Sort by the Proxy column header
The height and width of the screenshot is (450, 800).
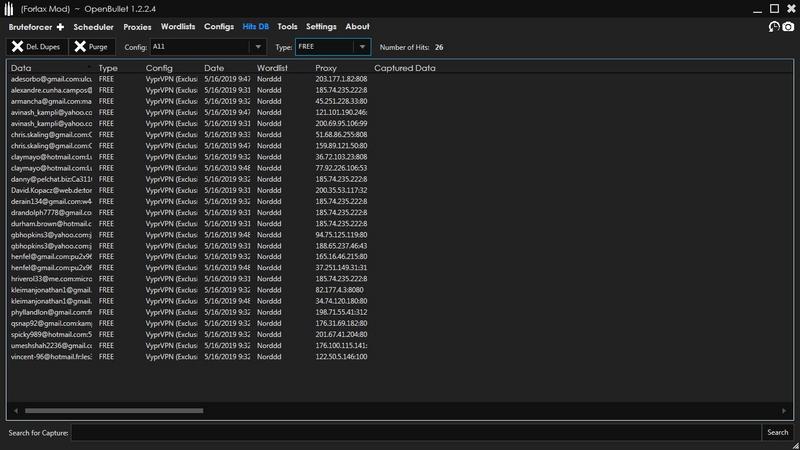(x=326, y=68)
